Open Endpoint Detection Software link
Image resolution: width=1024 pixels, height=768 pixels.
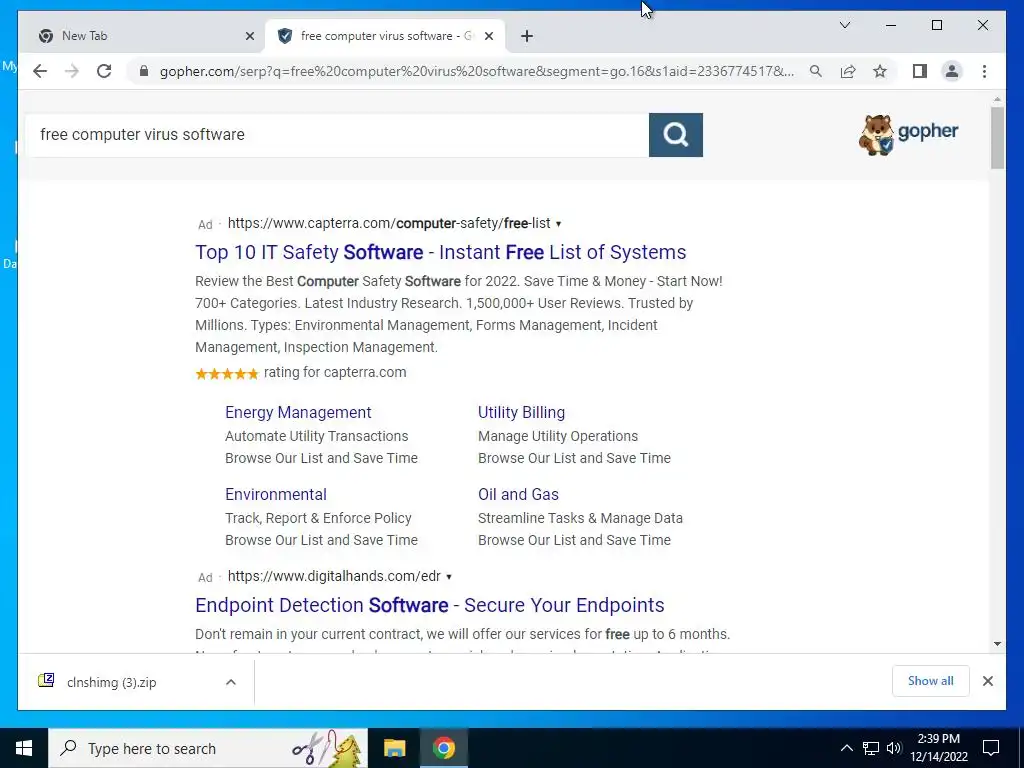pos(430,605)
